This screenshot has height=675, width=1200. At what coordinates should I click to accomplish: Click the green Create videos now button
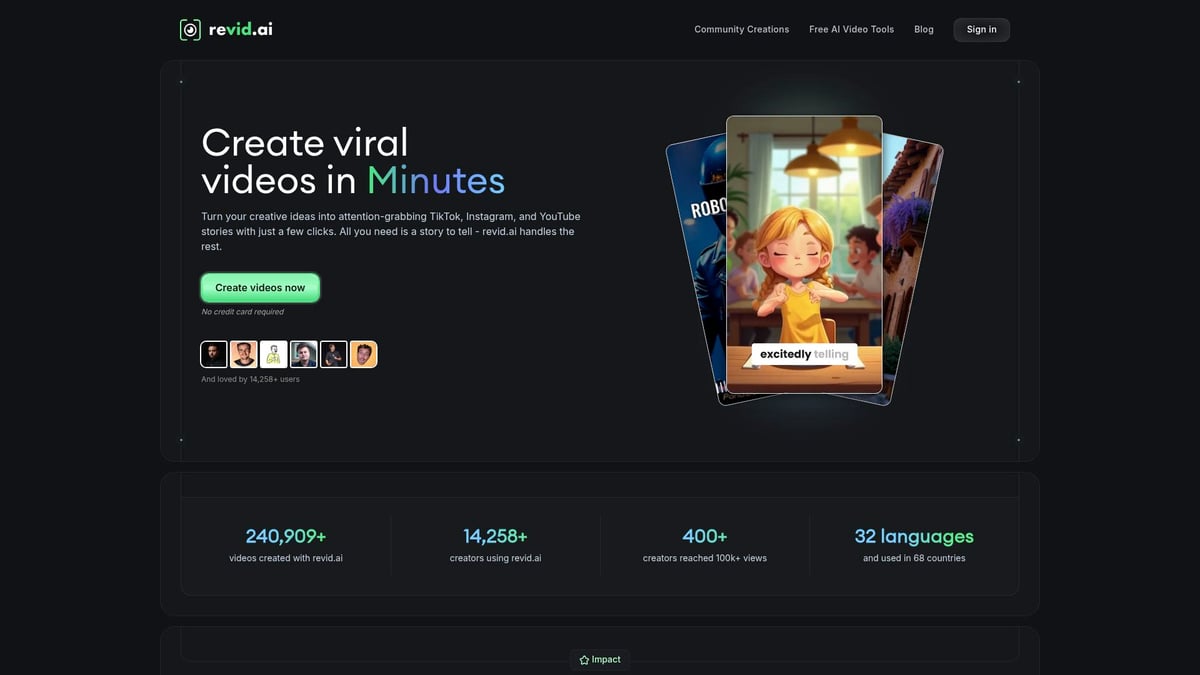(x=259, y=287)
